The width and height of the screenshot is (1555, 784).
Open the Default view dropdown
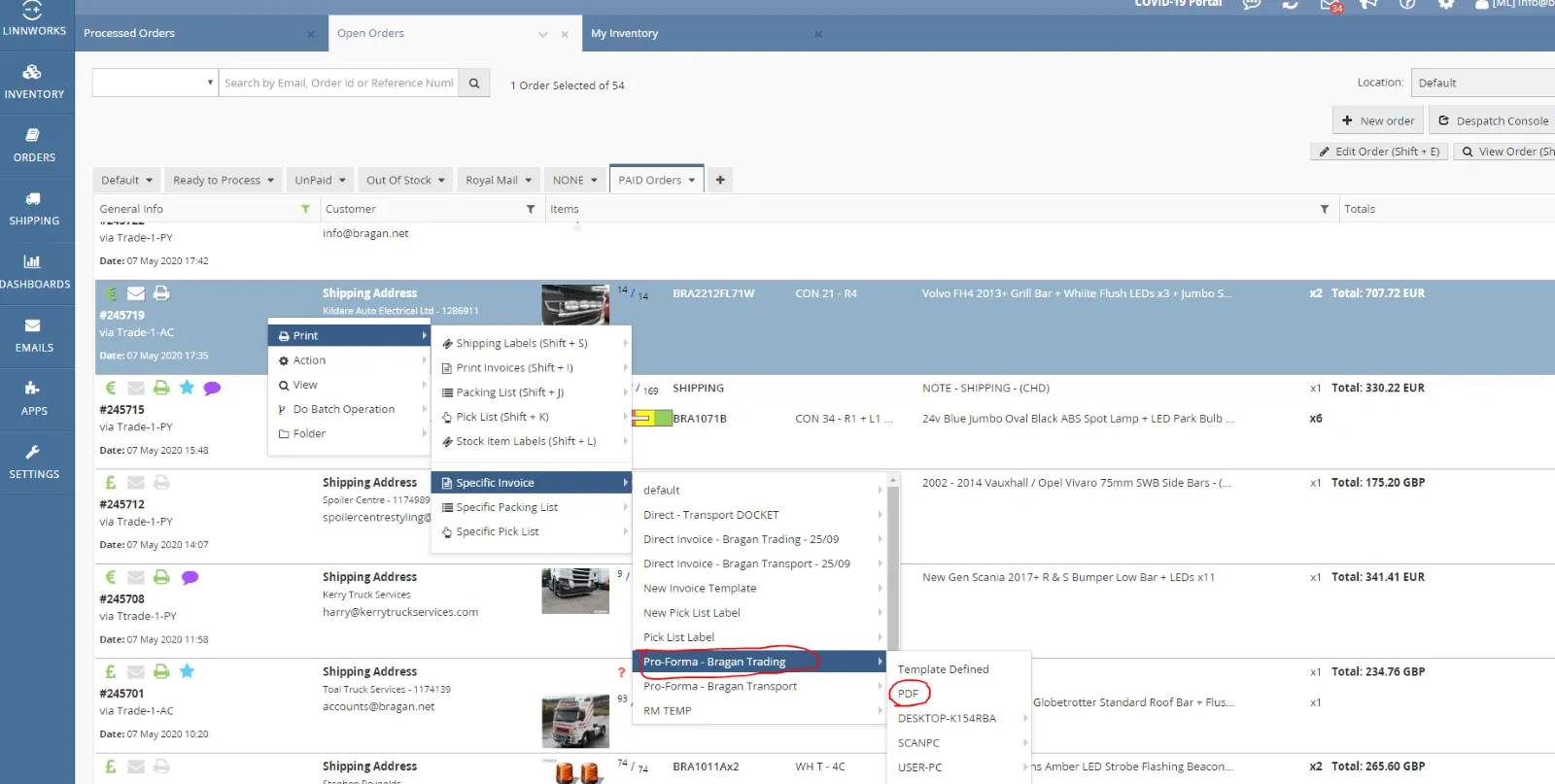click(x=127, y=180)
